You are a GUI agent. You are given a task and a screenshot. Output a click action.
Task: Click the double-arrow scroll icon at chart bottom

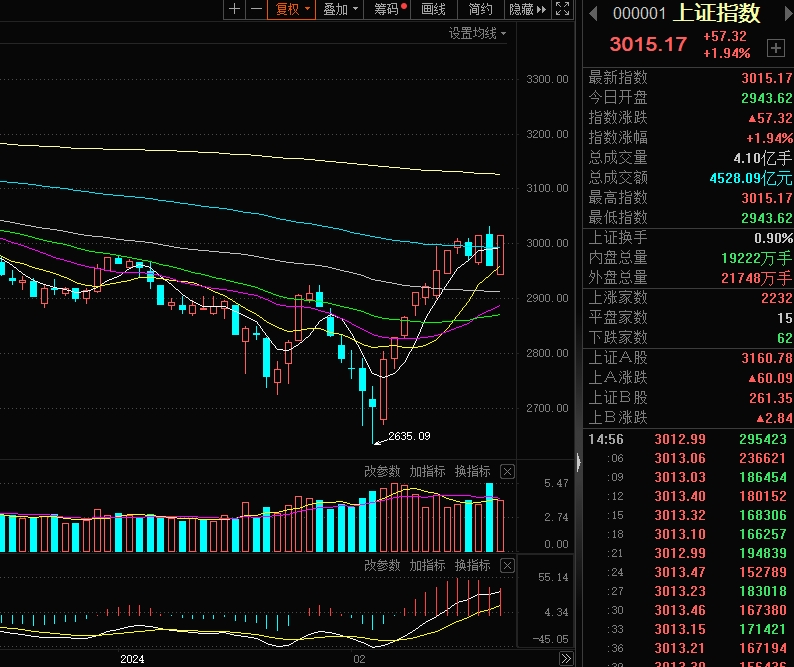[565, 659]
